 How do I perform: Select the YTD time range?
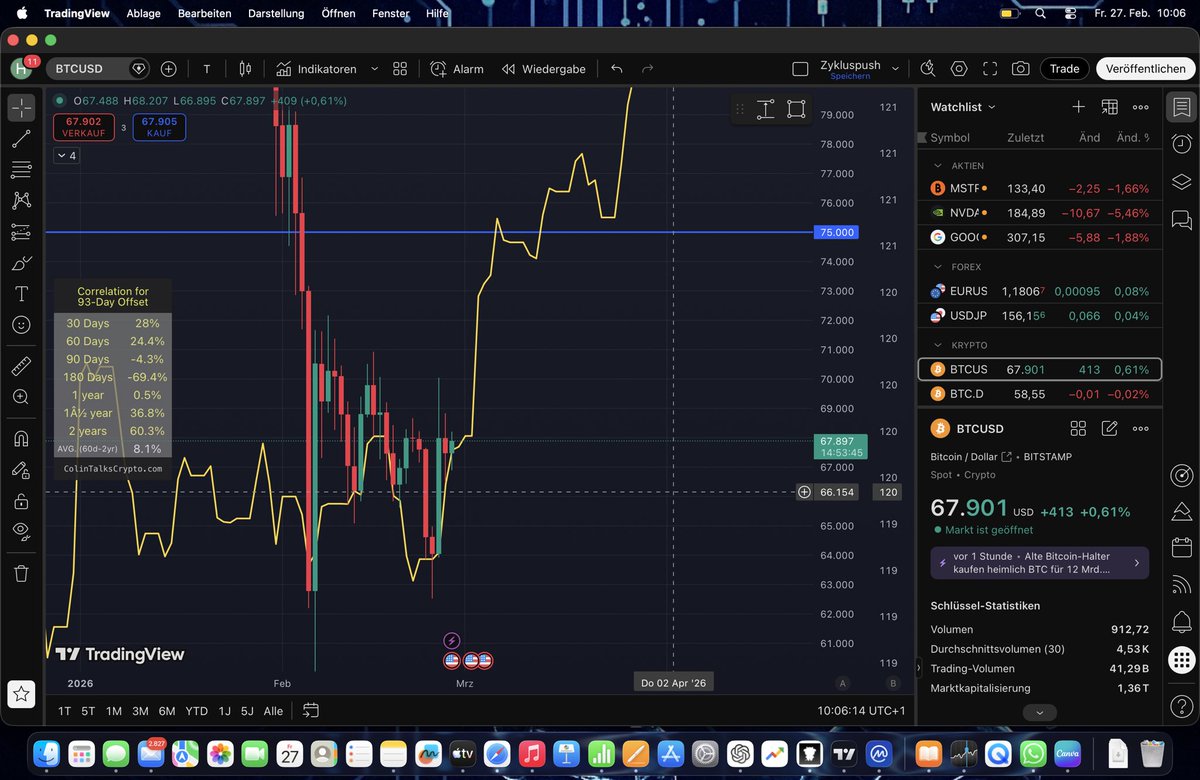(x=197, y=711)
